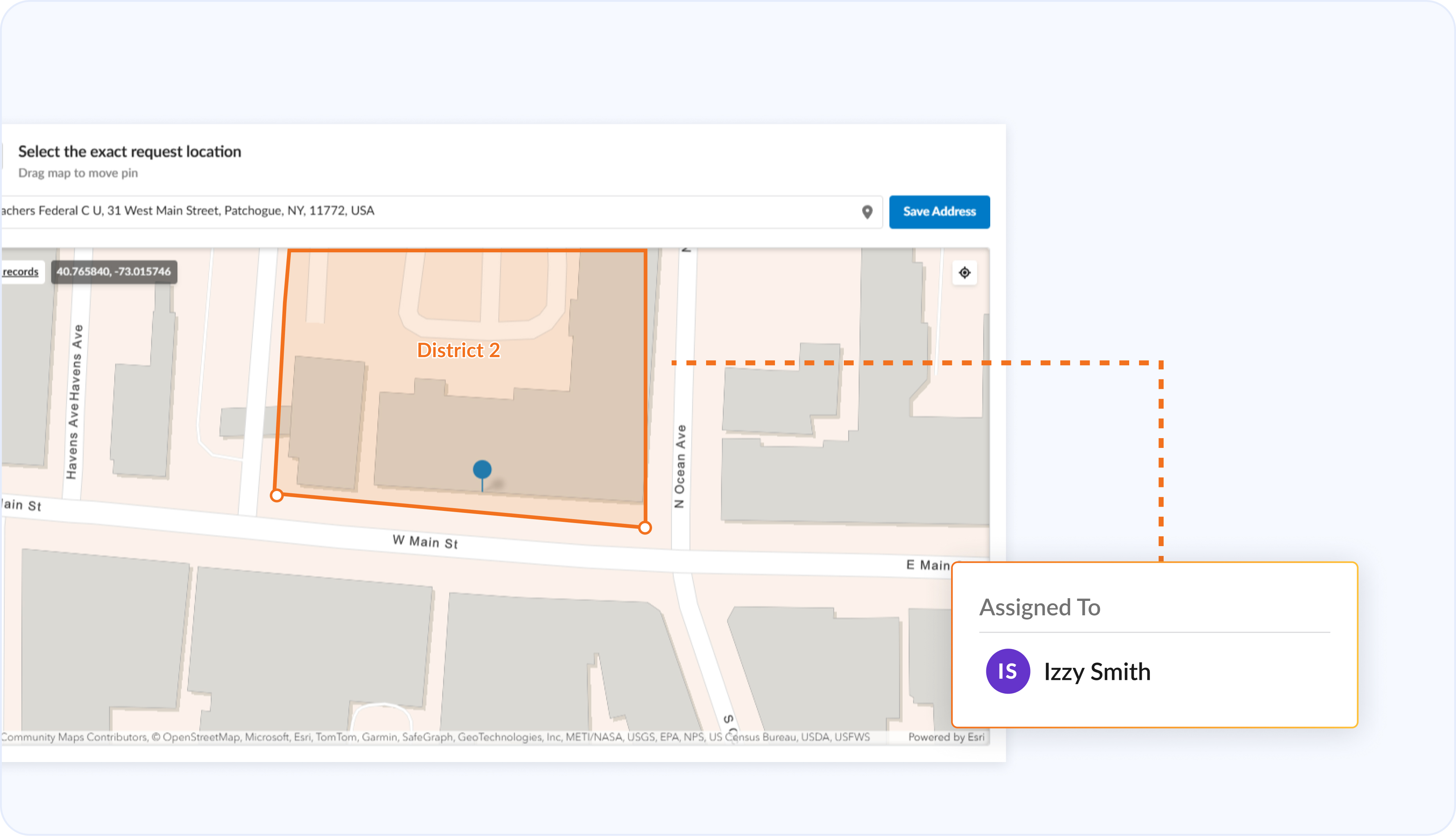Click the bottom-right polygon vertex handle
Screen dimensions: 1456x836
pyautogui.click(x=645, y=528)
